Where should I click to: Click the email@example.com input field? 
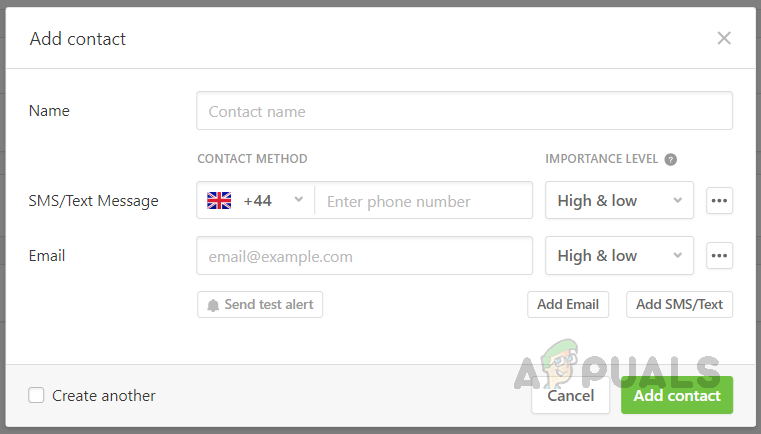(364, 255)
